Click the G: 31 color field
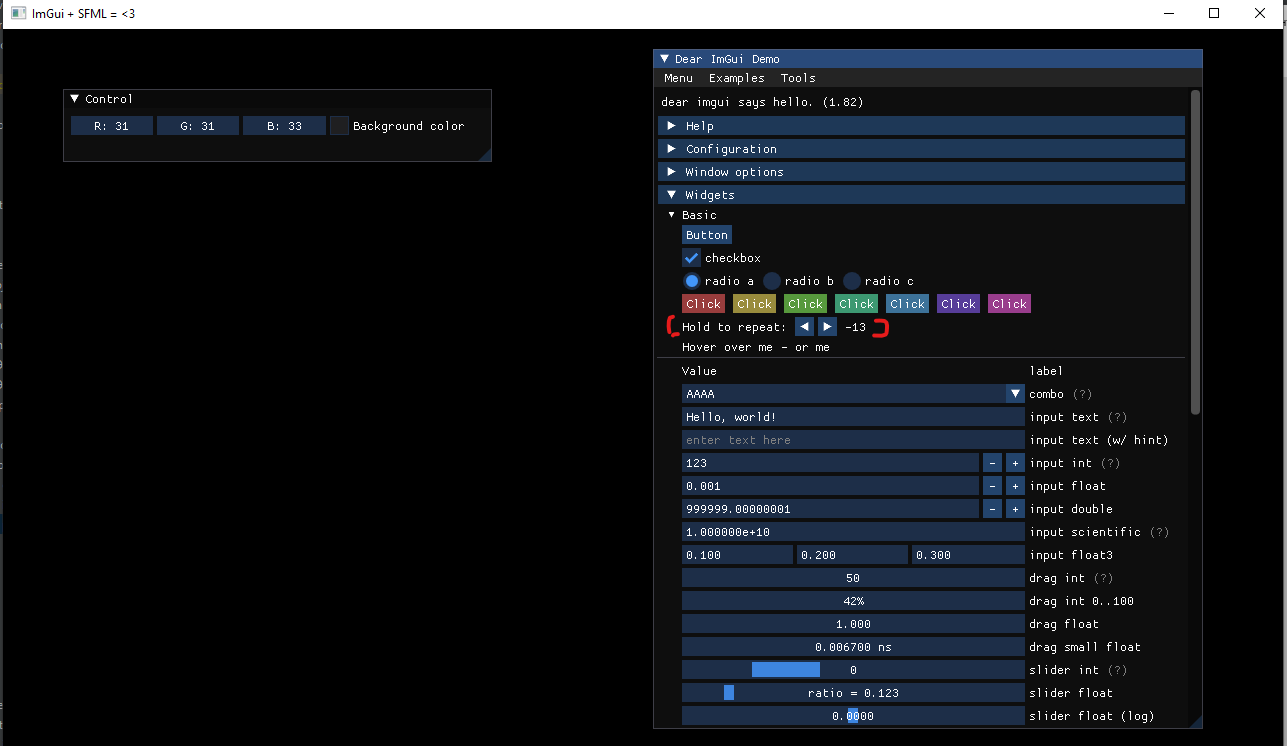Screen dimensions: 1287x746 point(198,126)
